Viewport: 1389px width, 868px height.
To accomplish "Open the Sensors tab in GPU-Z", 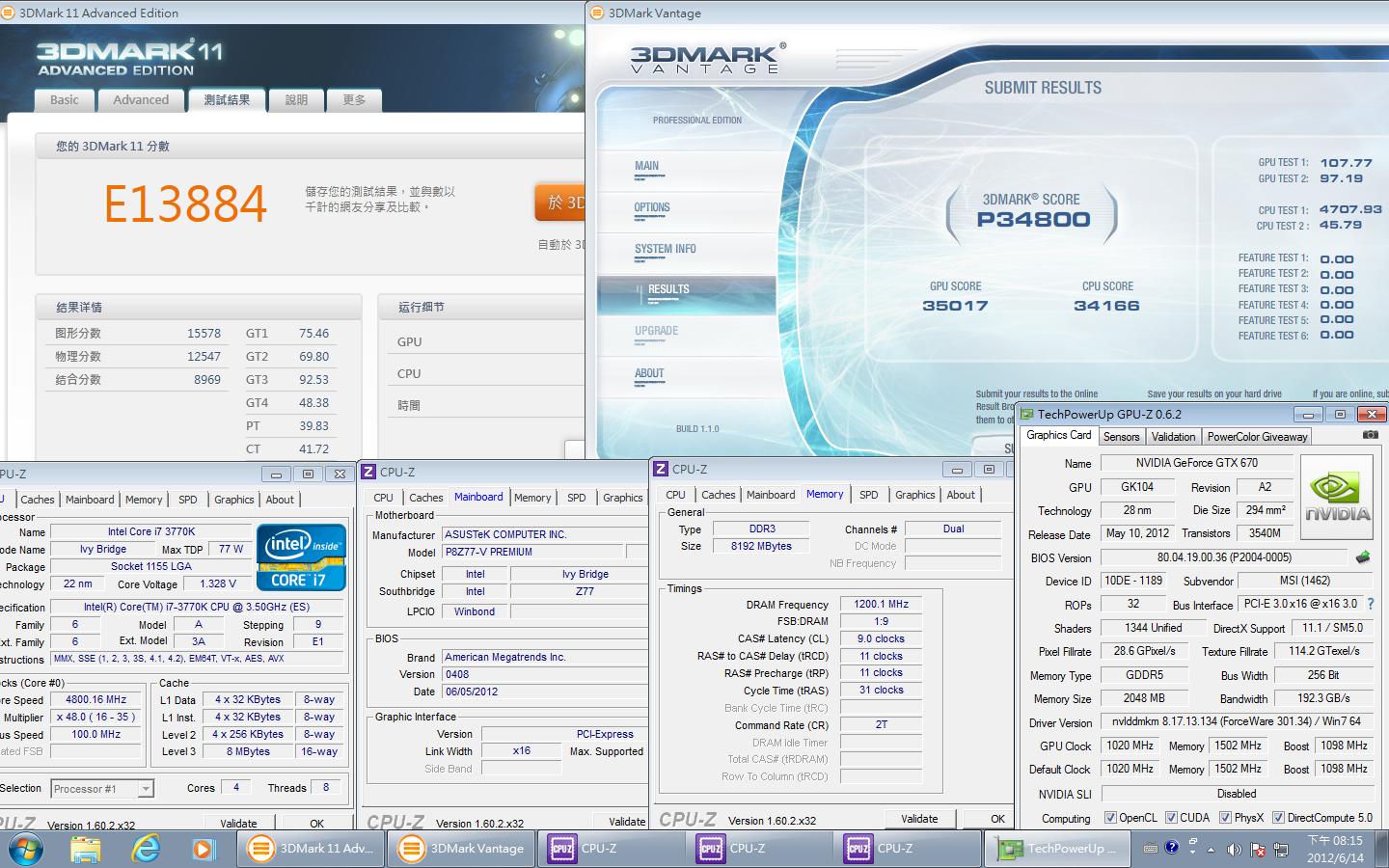I will coord(1122,437).
